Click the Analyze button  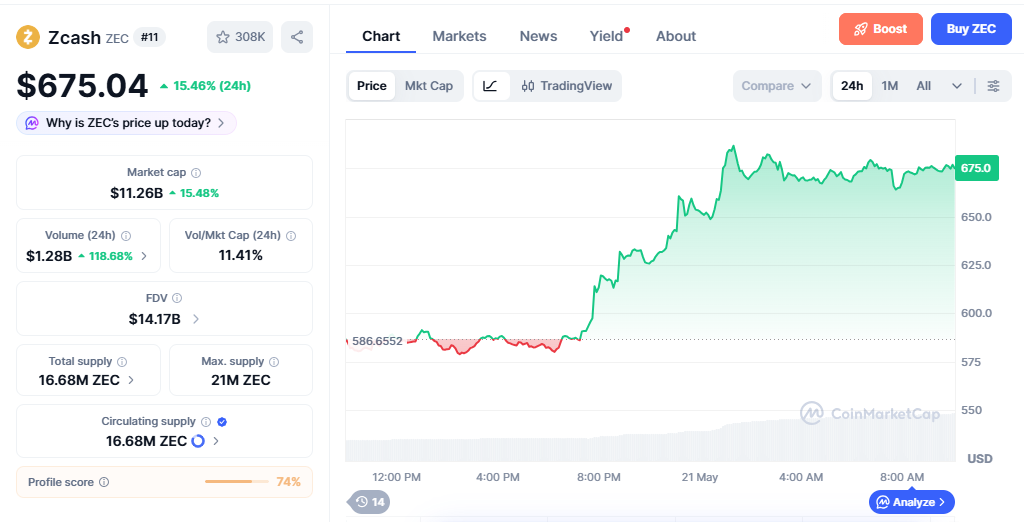(912, 502)
